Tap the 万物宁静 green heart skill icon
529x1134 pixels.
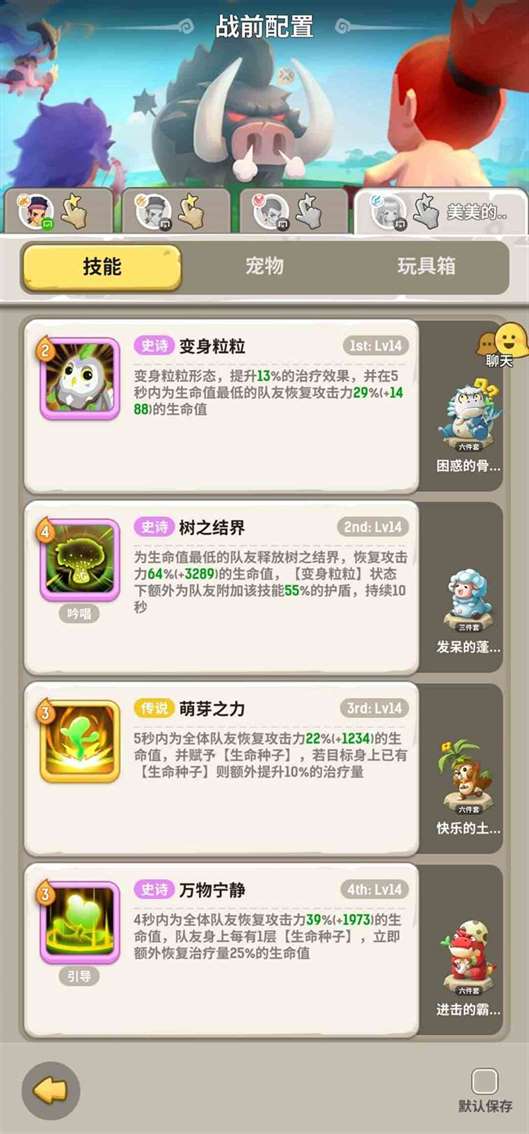tap(79, 924)
